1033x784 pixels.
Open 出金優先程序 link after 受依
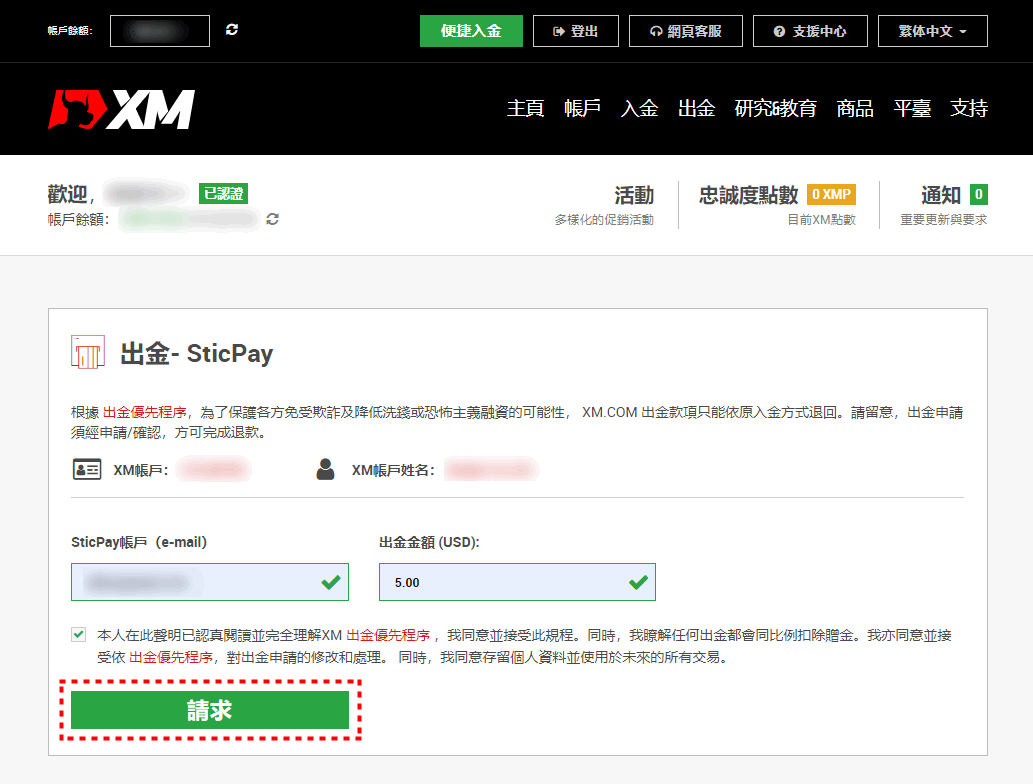coord(171,657)
